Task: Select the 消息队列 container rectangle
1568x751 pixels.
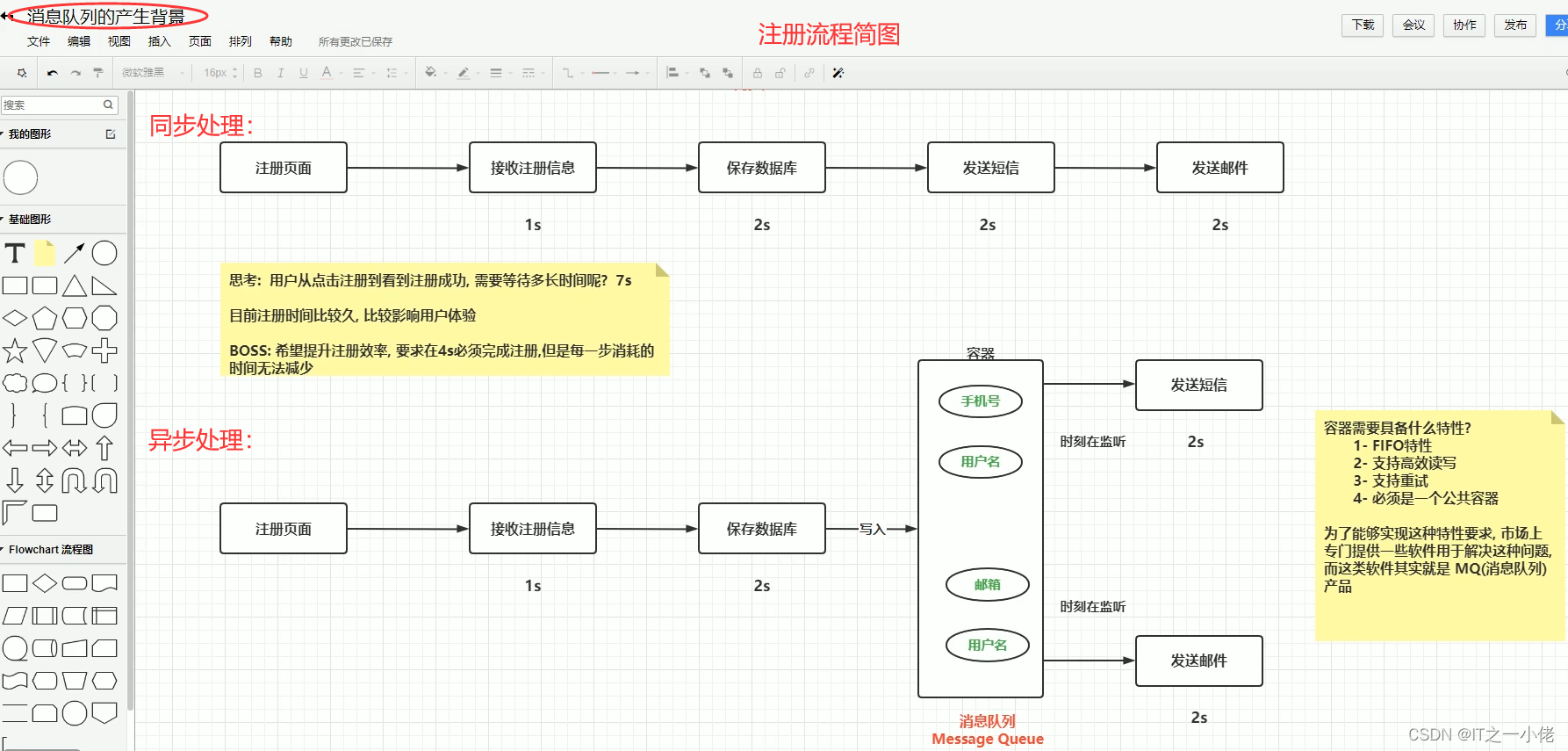Action: click(981, 529)
